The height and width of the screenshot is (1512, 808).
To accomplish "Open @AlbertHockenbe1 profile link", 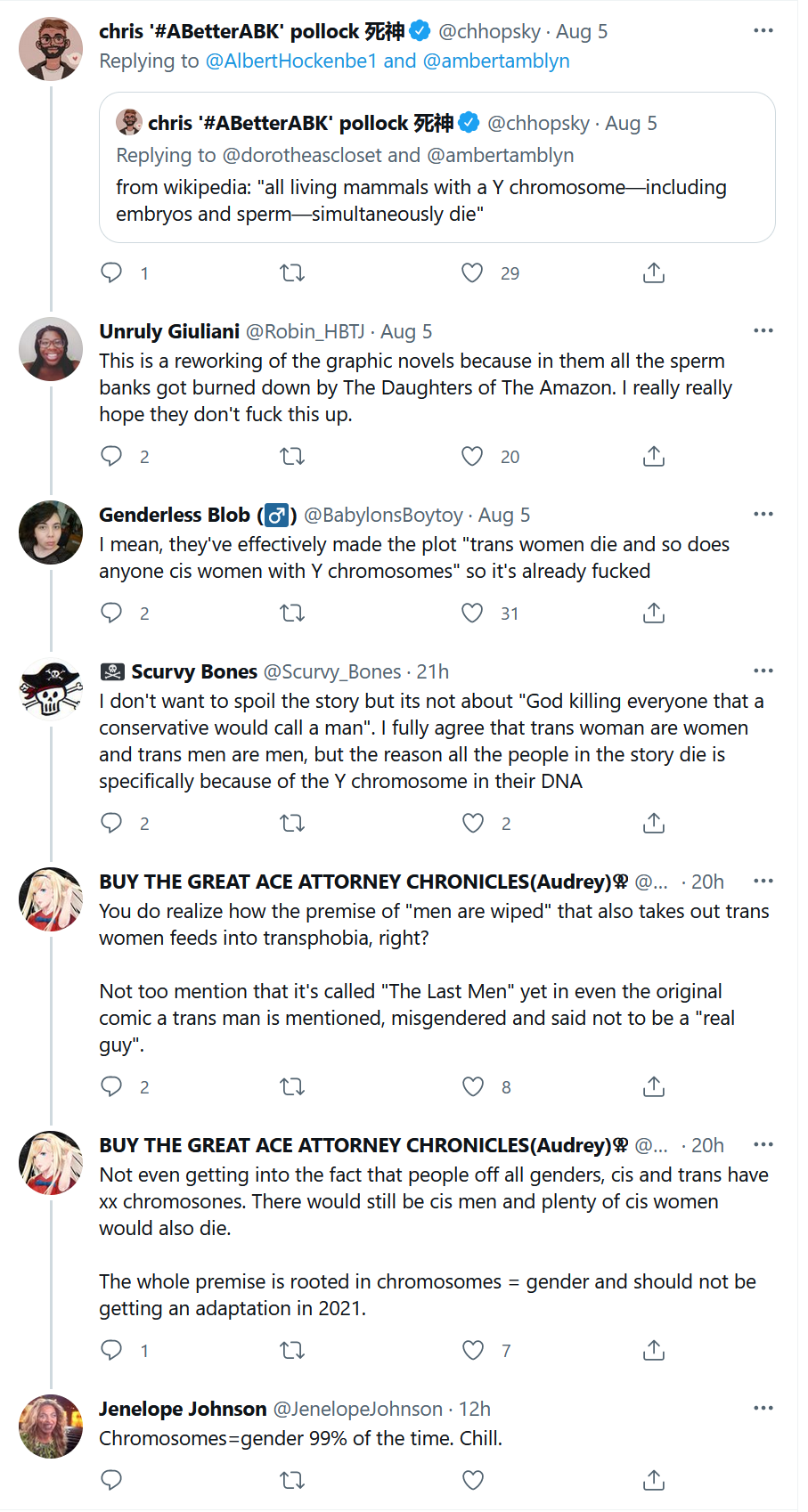I will tap(291, 61).
